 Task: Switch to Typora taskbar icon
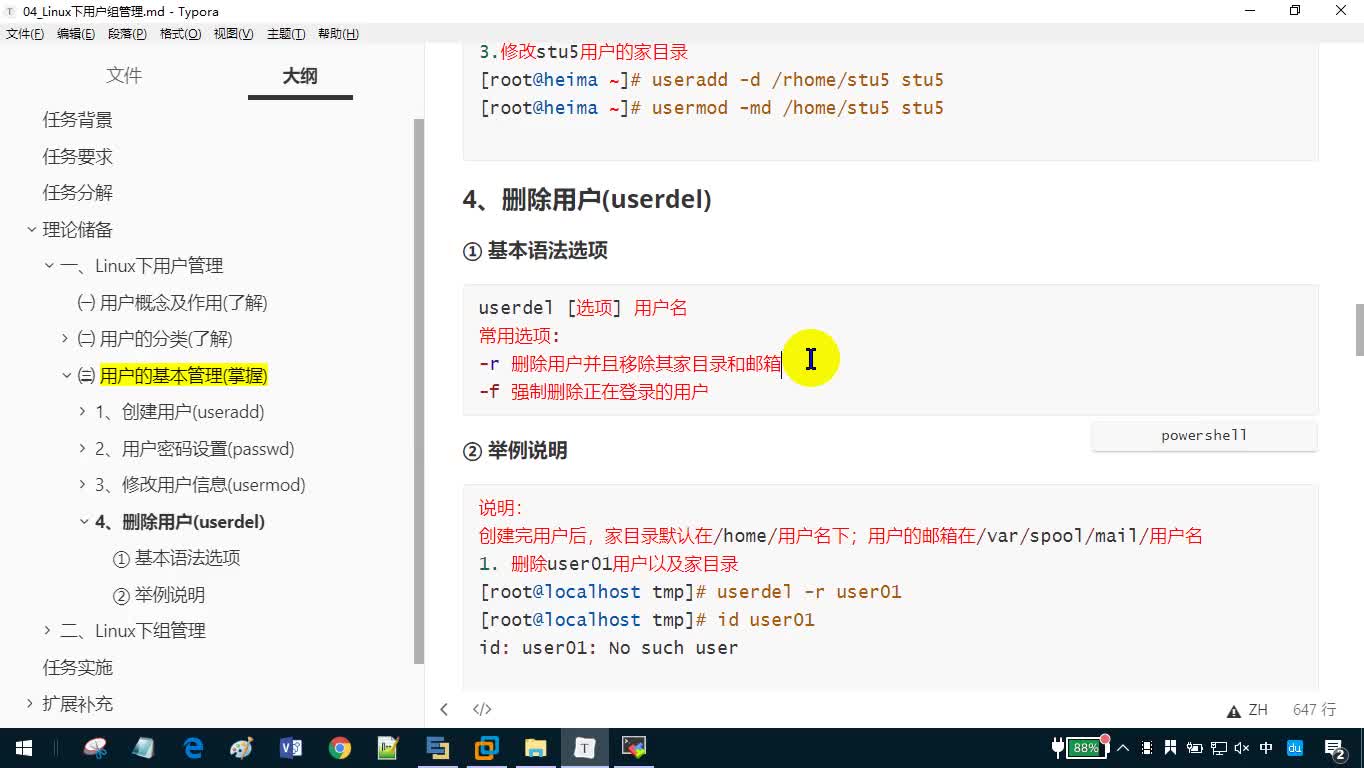(585, 748)
